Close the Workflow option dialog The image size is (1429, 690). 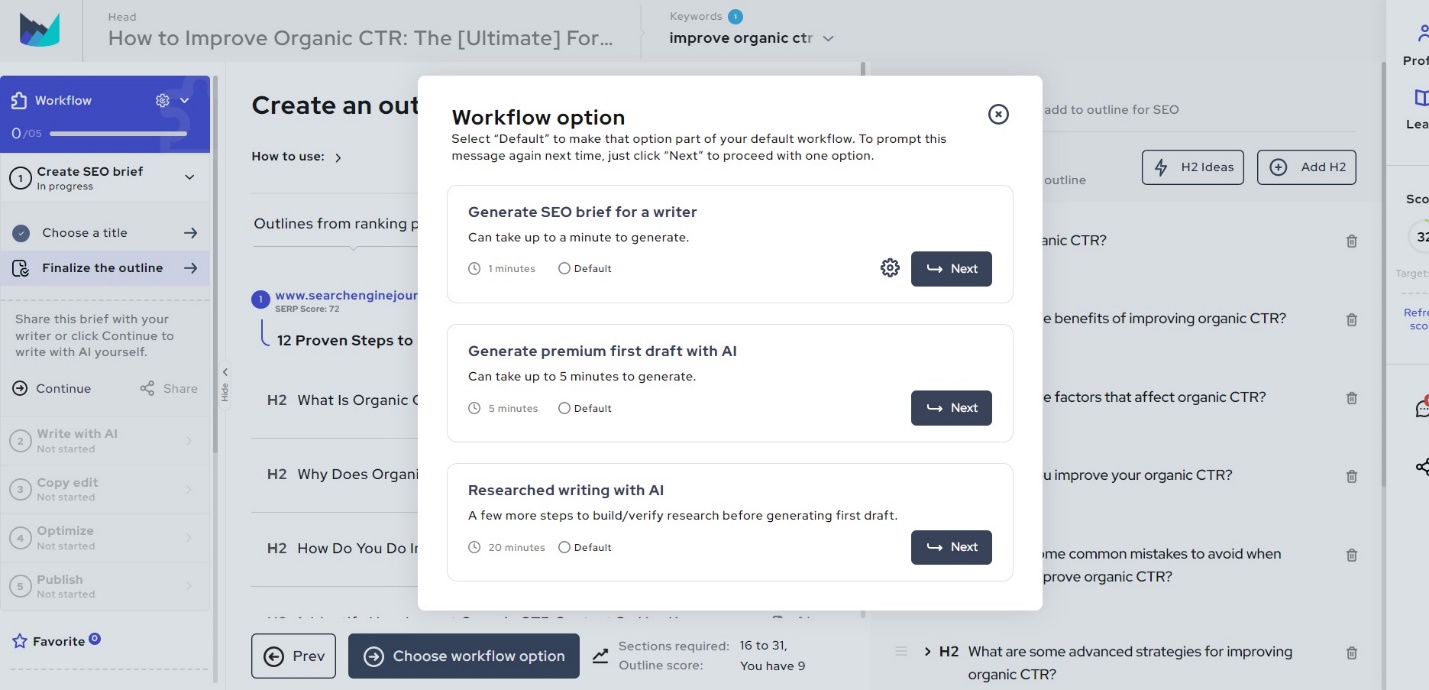(x=998, y=114)
